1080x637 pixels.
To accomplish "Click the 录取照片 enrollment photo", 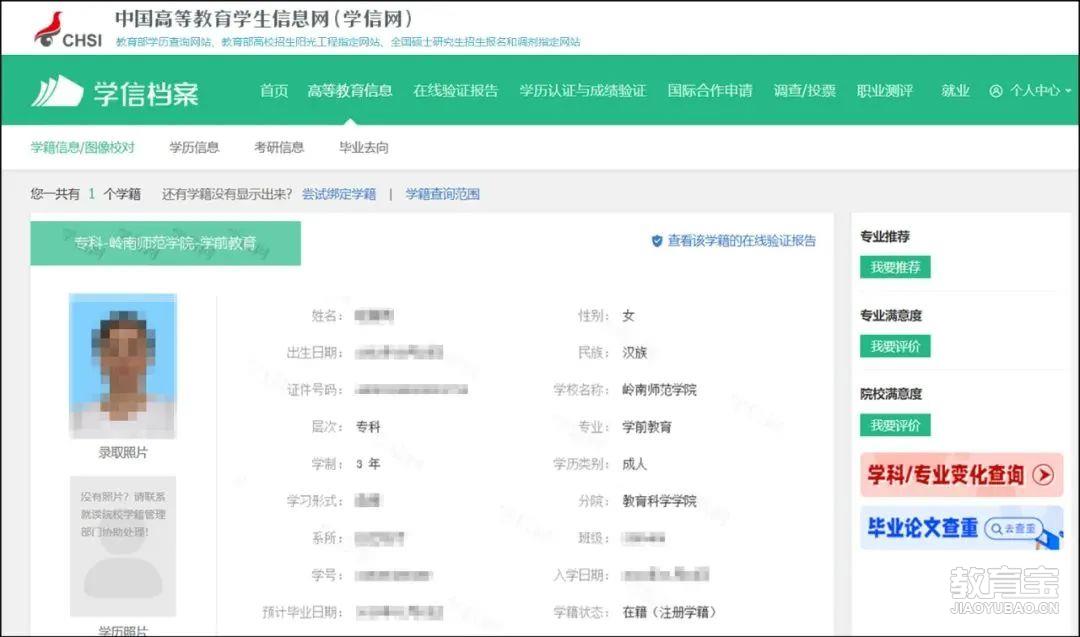I will tap(123, 366).
